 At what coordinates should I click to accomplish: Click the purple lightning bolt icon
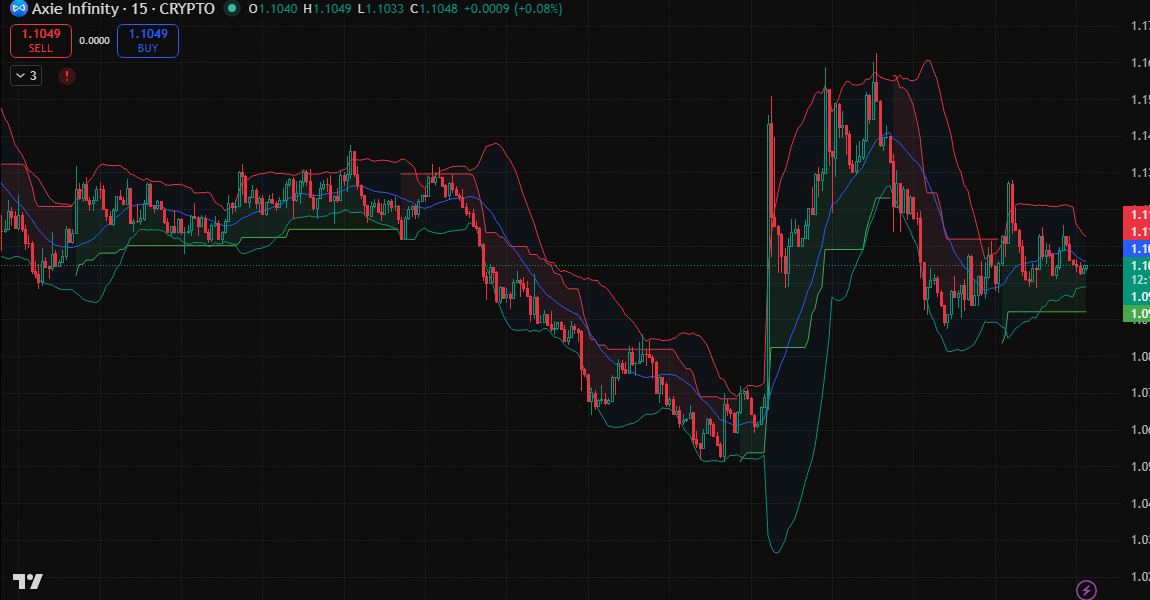[x=1086, y=590]
